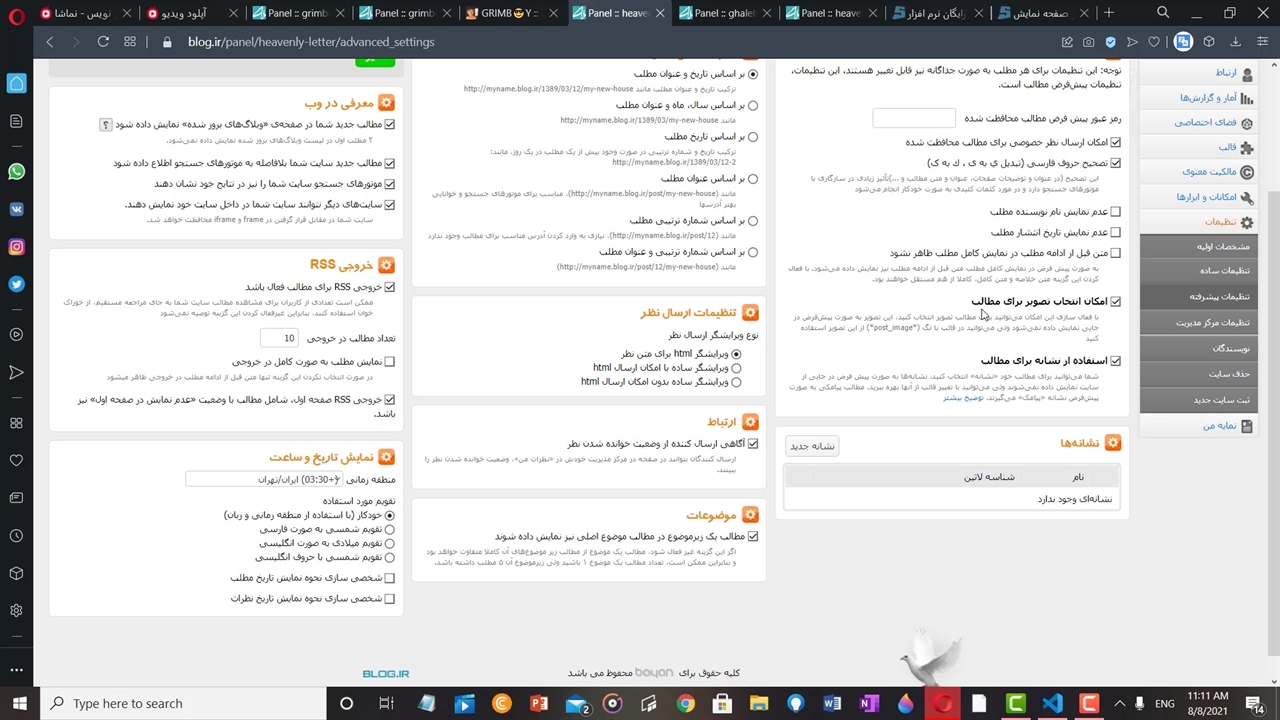The height and width of the screenshot is (720, 1280).
Task: Expand the آمار و گزارش‌ها menu section
Action: (1208, 98)
